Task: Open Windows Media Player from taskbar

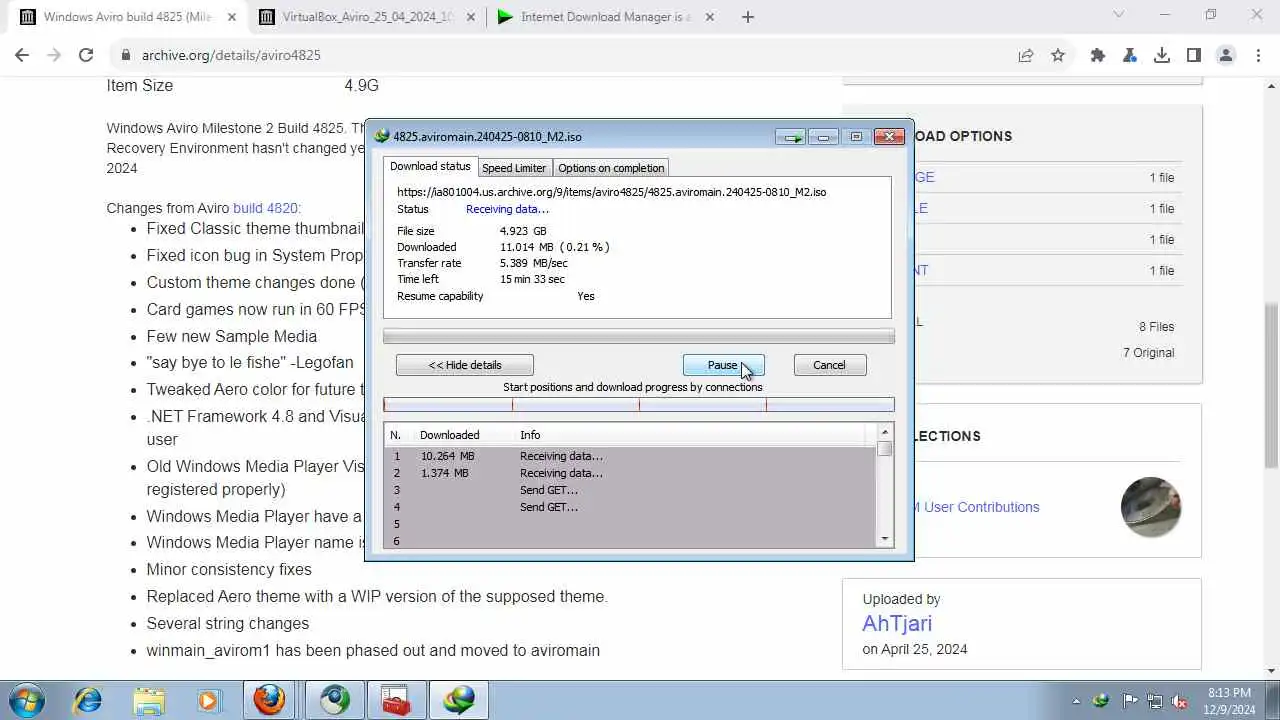Action: pyautogui.click(x=208, y=700)
